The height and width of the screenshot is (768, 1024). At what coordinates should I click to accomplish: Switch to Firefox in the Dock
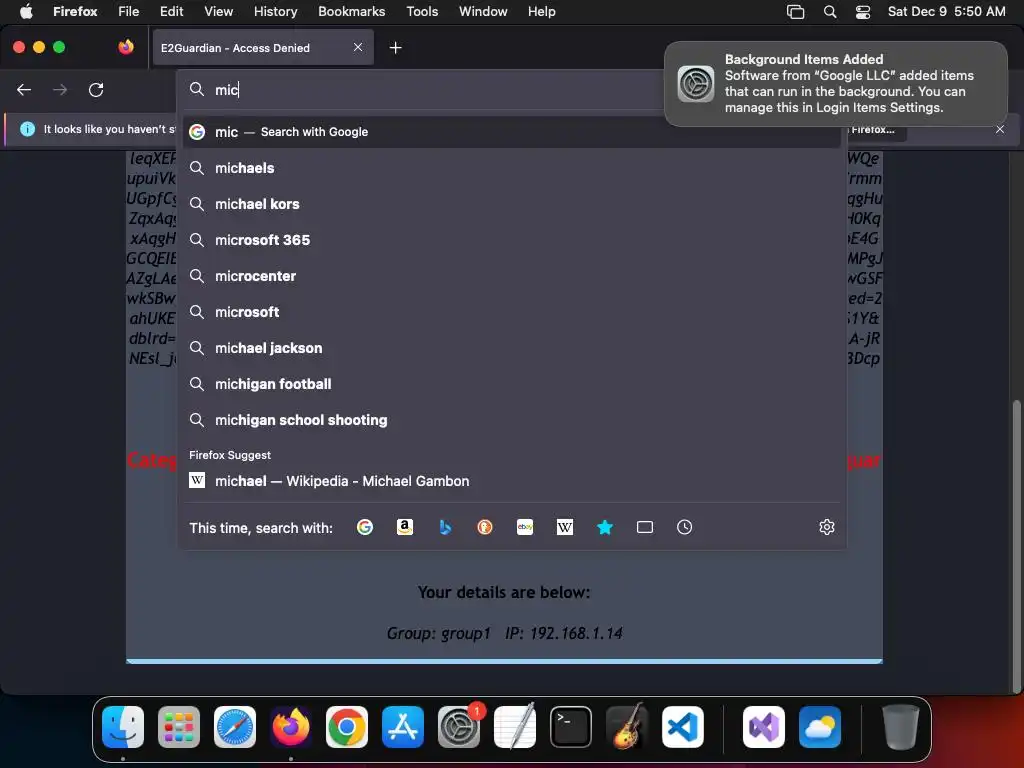(x=291, y=727)
